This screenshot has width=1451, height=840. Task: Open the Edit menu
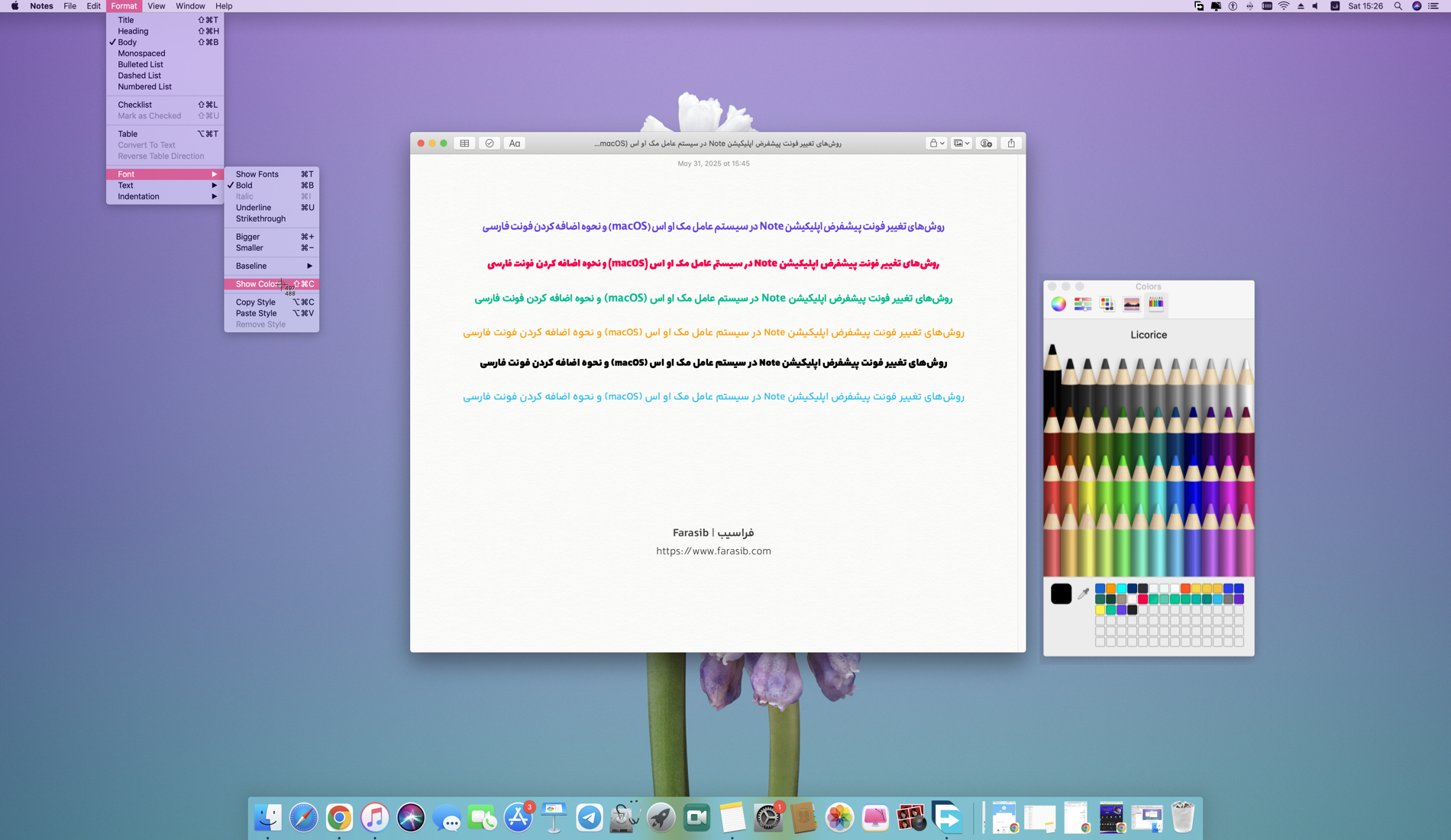click(x=93, y=6)
